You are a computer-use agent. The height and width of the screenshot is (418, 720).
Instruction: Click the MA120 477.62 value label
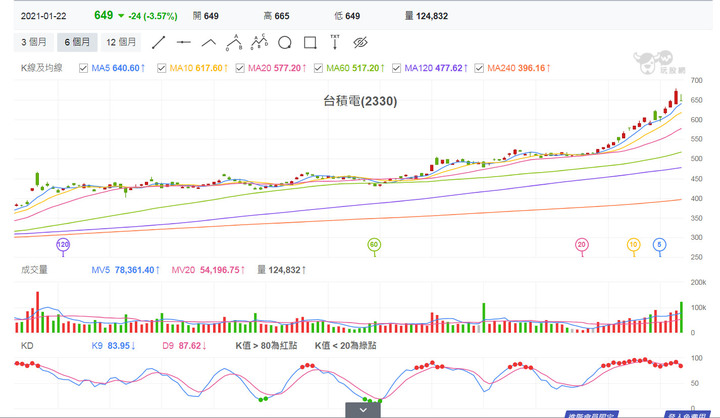(436, 68)
